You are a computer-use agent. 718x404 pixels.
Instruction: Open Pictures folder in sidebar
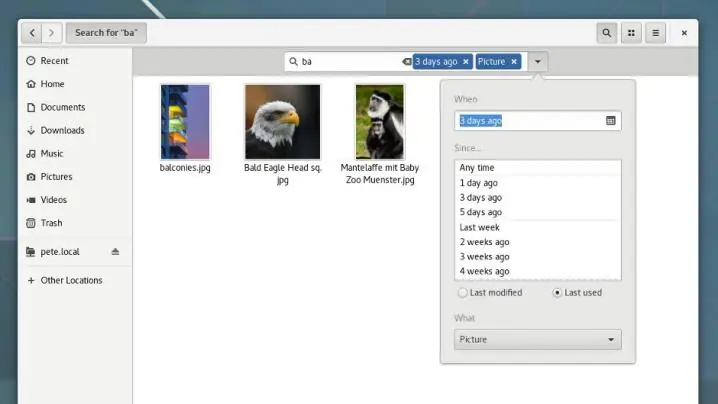(x=76, y=176)
